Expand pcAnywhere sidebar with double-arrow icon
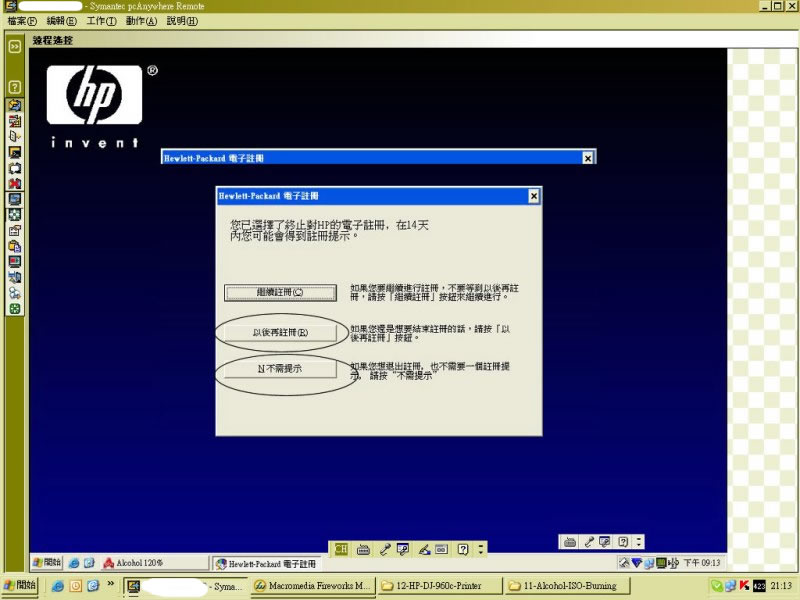The image size is (800, 600). coord(15,46)
